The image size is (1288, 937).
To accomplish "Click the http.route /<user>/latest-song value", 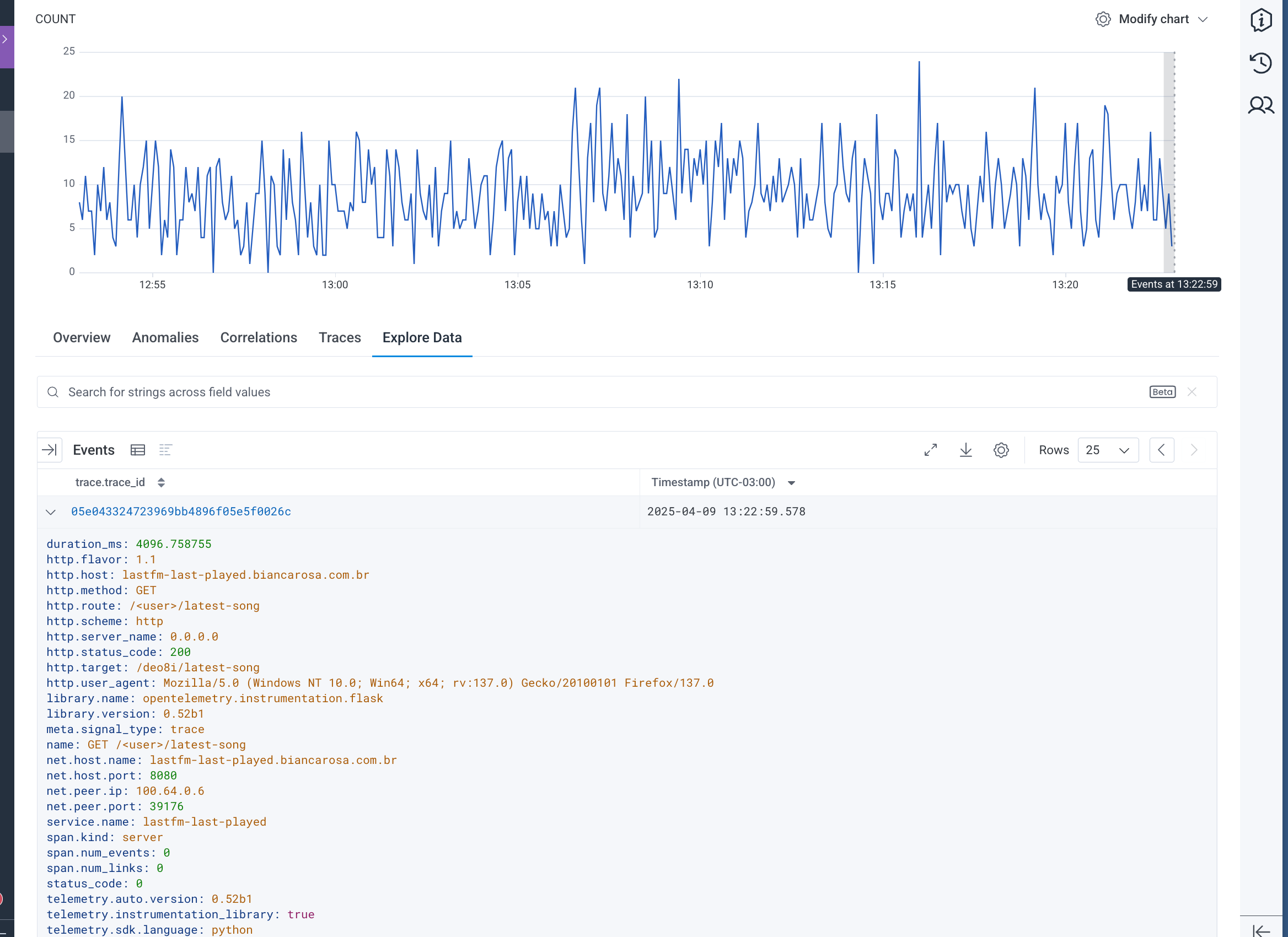I will pyautogui.click(x=194, y=606).
